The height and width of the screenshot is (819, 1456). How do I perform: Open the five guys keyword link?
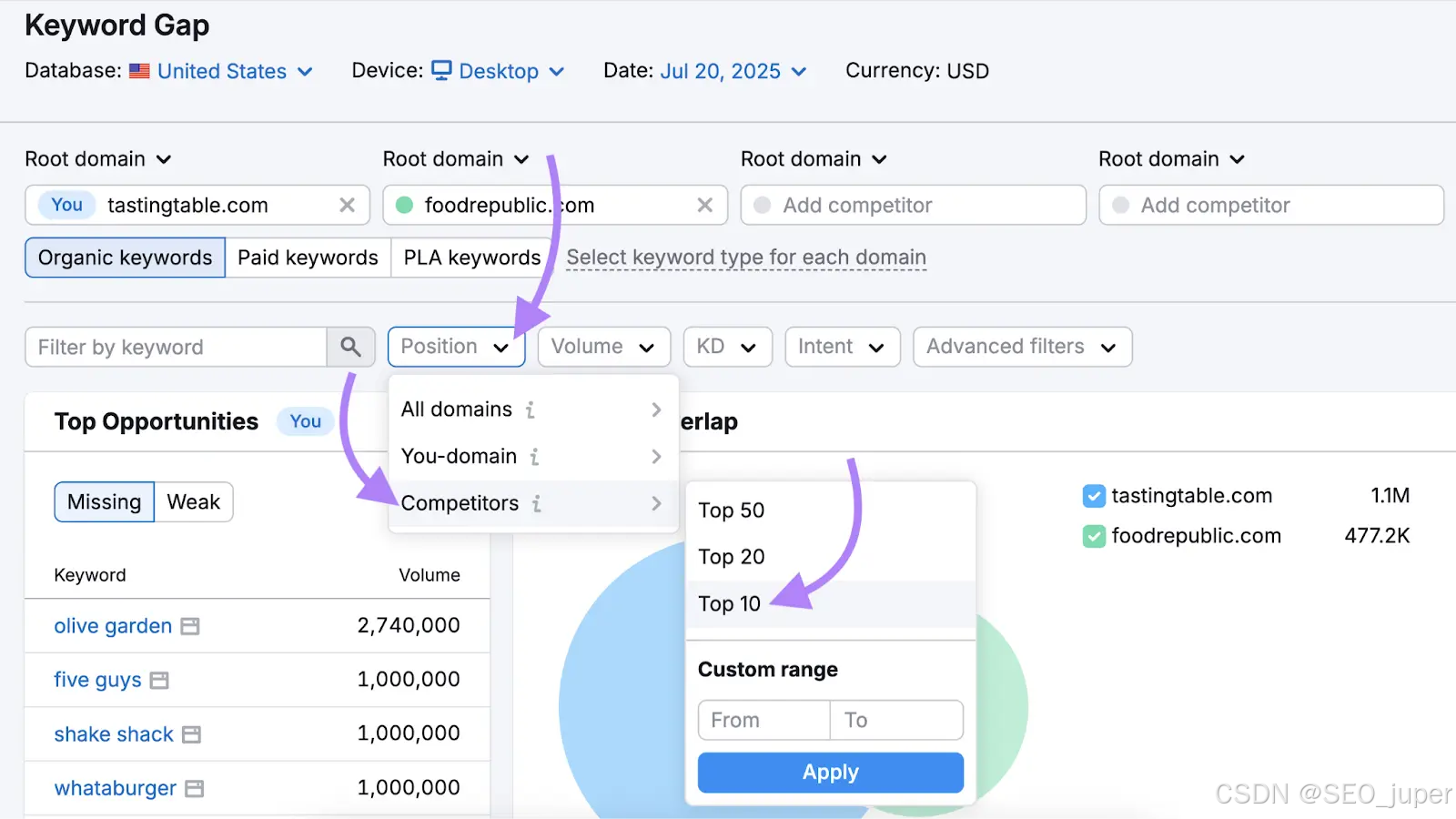click(x=97, y=680)
